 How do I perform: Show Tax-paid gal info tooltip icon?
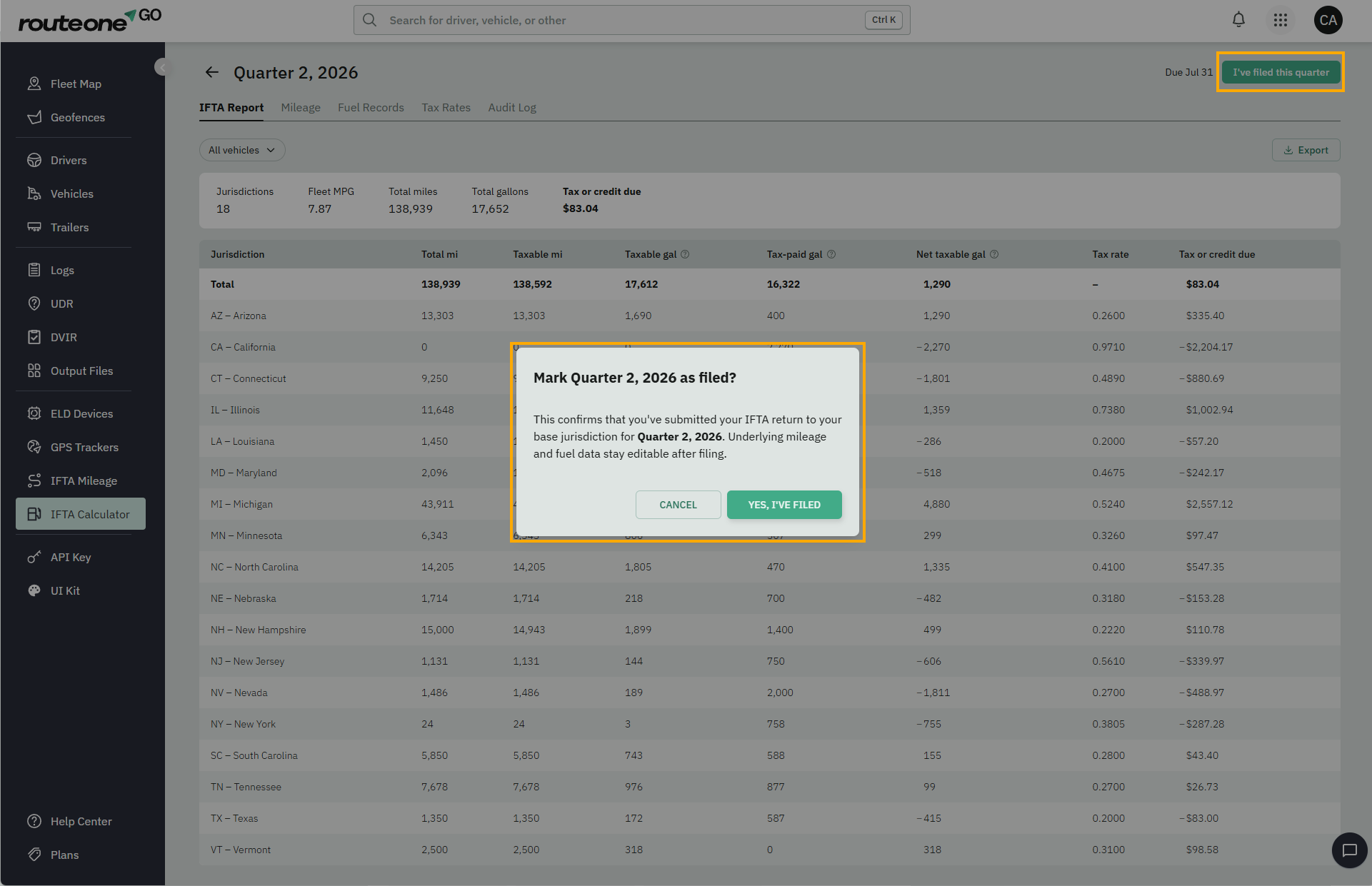pos(831,254)
